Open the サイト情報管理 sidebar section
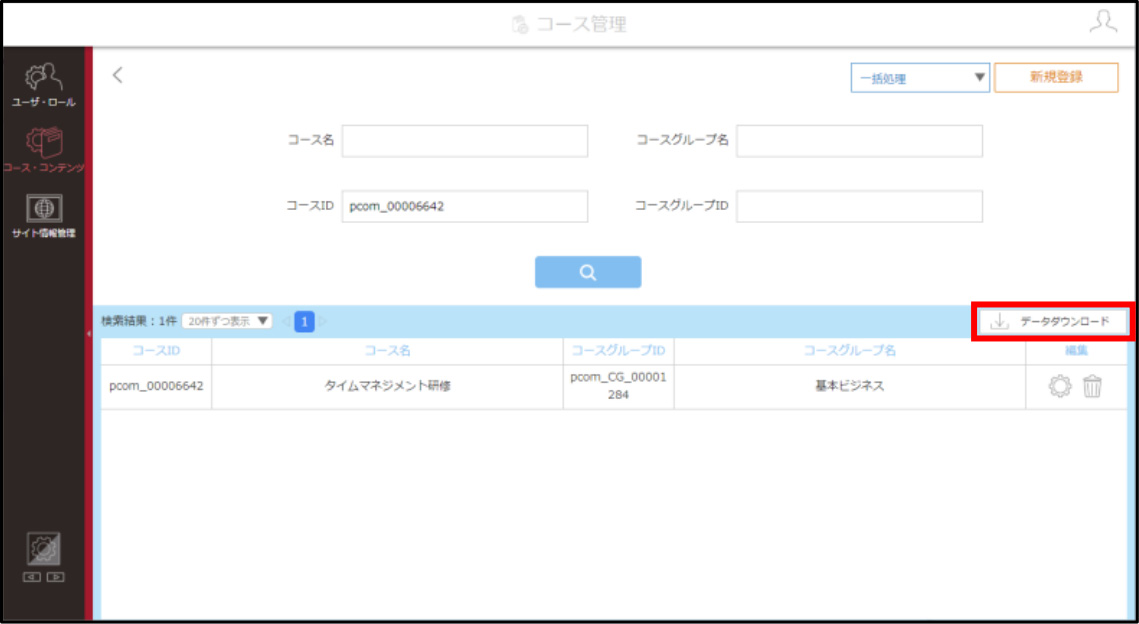The height and width of the screenshot is (624, 1139). 43,216
